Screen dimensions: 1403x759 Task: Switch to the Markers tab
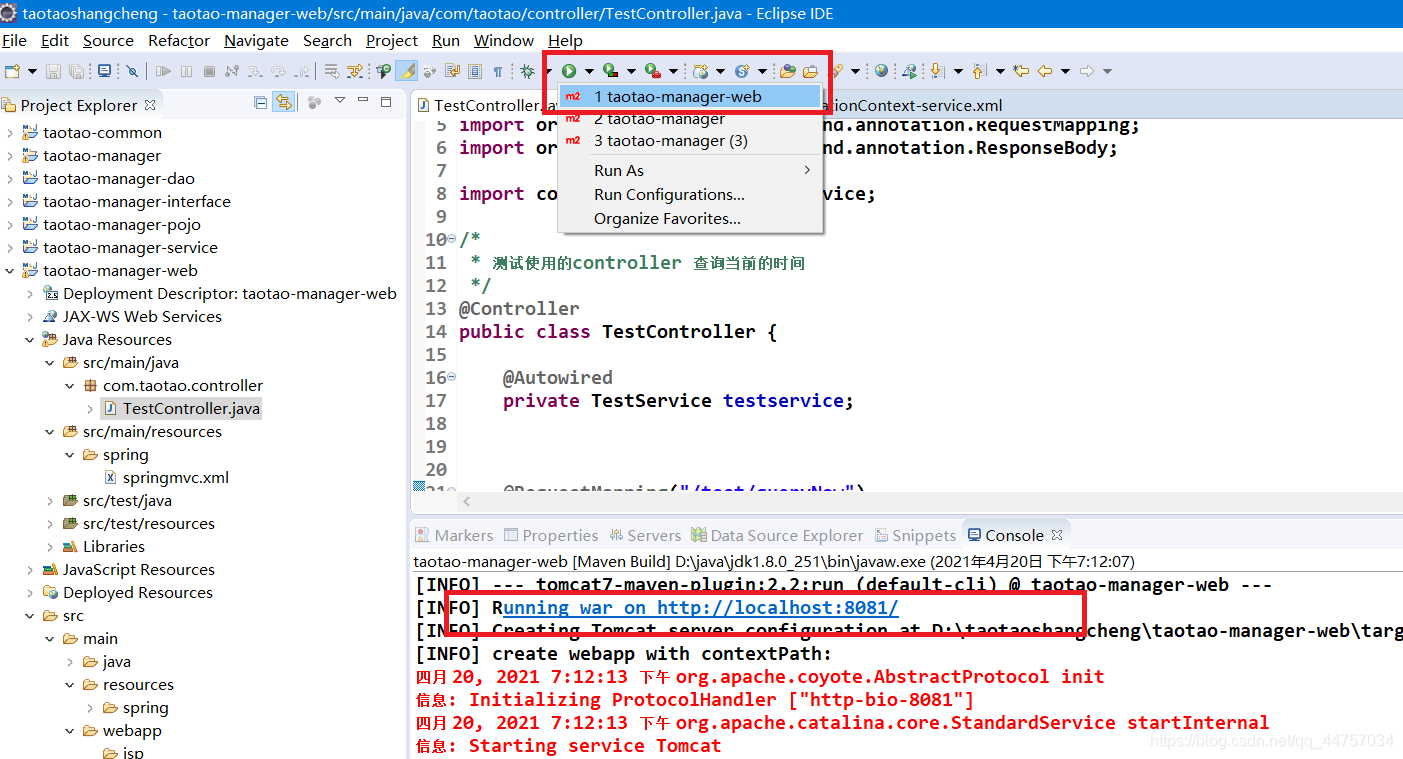coord(454,535)
